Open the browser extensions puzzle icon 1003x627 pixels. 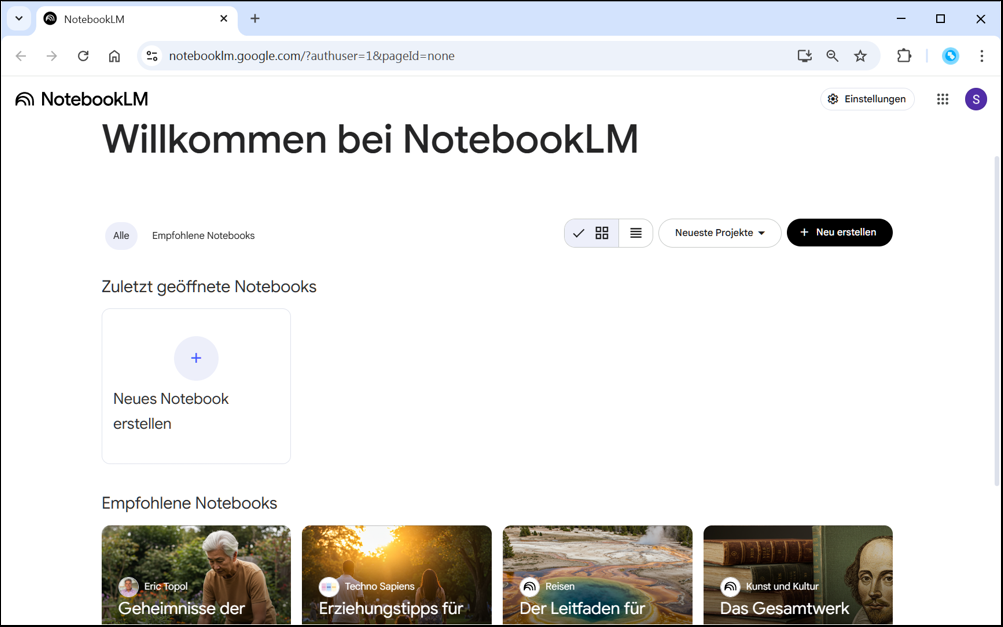[x=904, y=56]
